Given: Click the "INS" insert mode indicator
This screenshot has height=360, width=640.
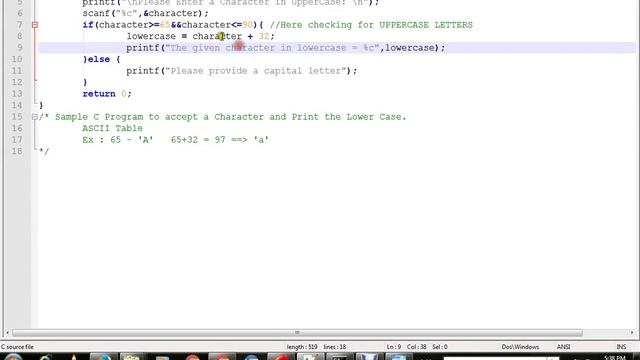Looking at the screenshot, I should (621, 347).
